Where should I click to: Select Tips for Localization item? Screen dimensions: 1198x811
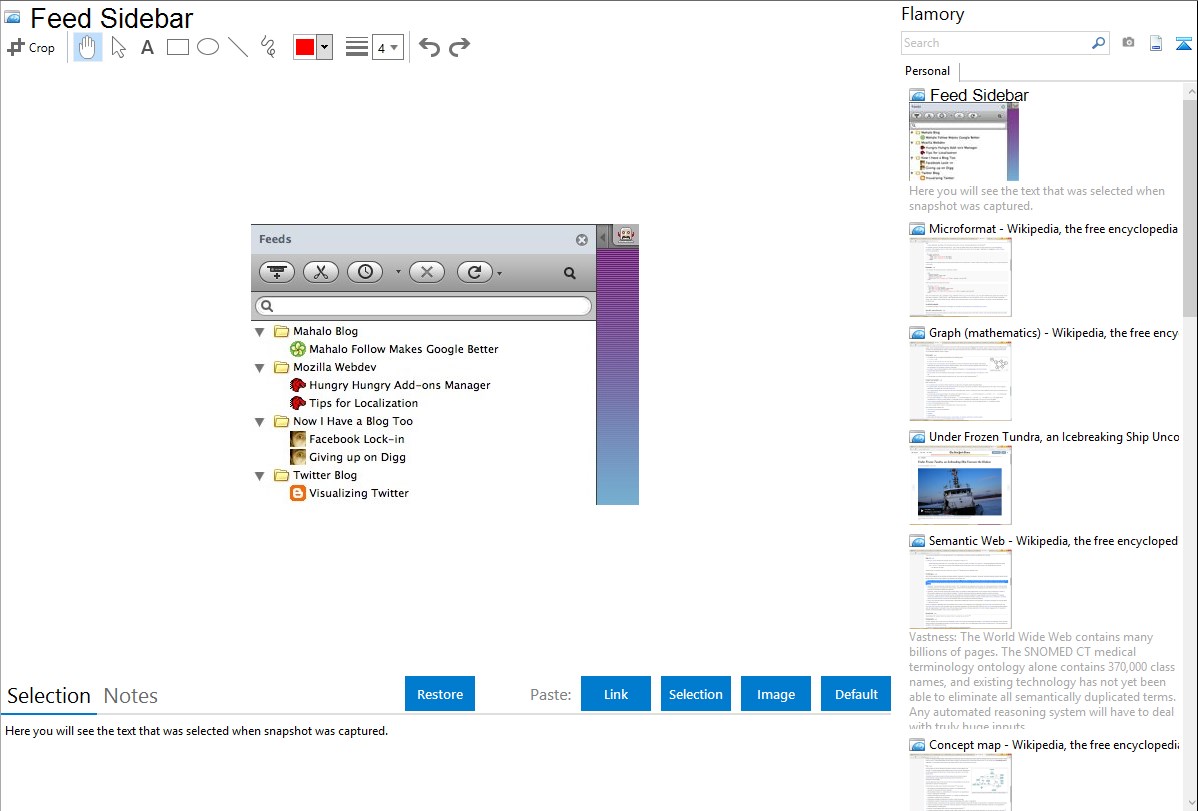355,404
